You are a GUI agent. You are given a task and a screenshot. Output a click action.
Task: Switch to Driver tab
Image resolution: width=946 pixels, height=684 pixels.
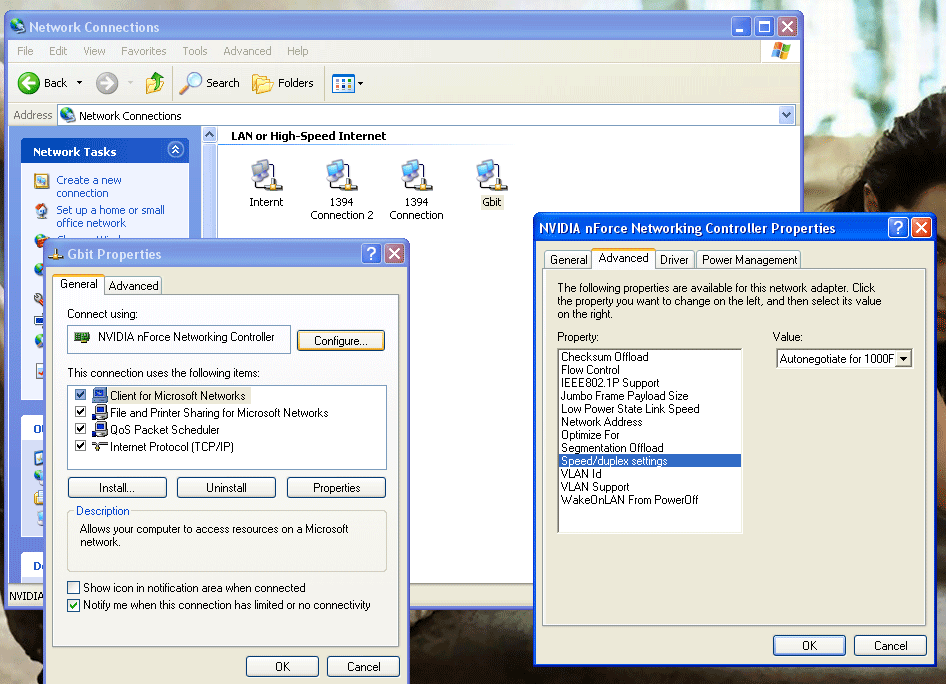click(674, 260)
